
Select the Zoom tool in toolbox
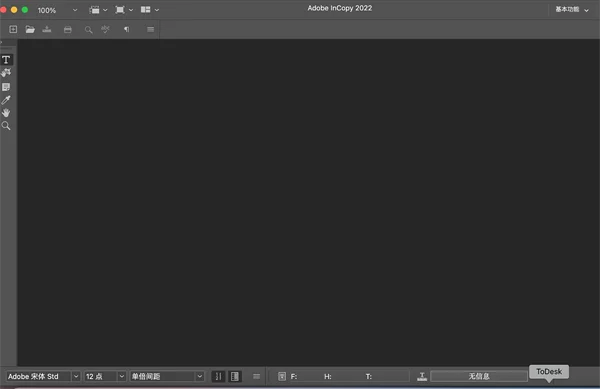coord(6,126)
